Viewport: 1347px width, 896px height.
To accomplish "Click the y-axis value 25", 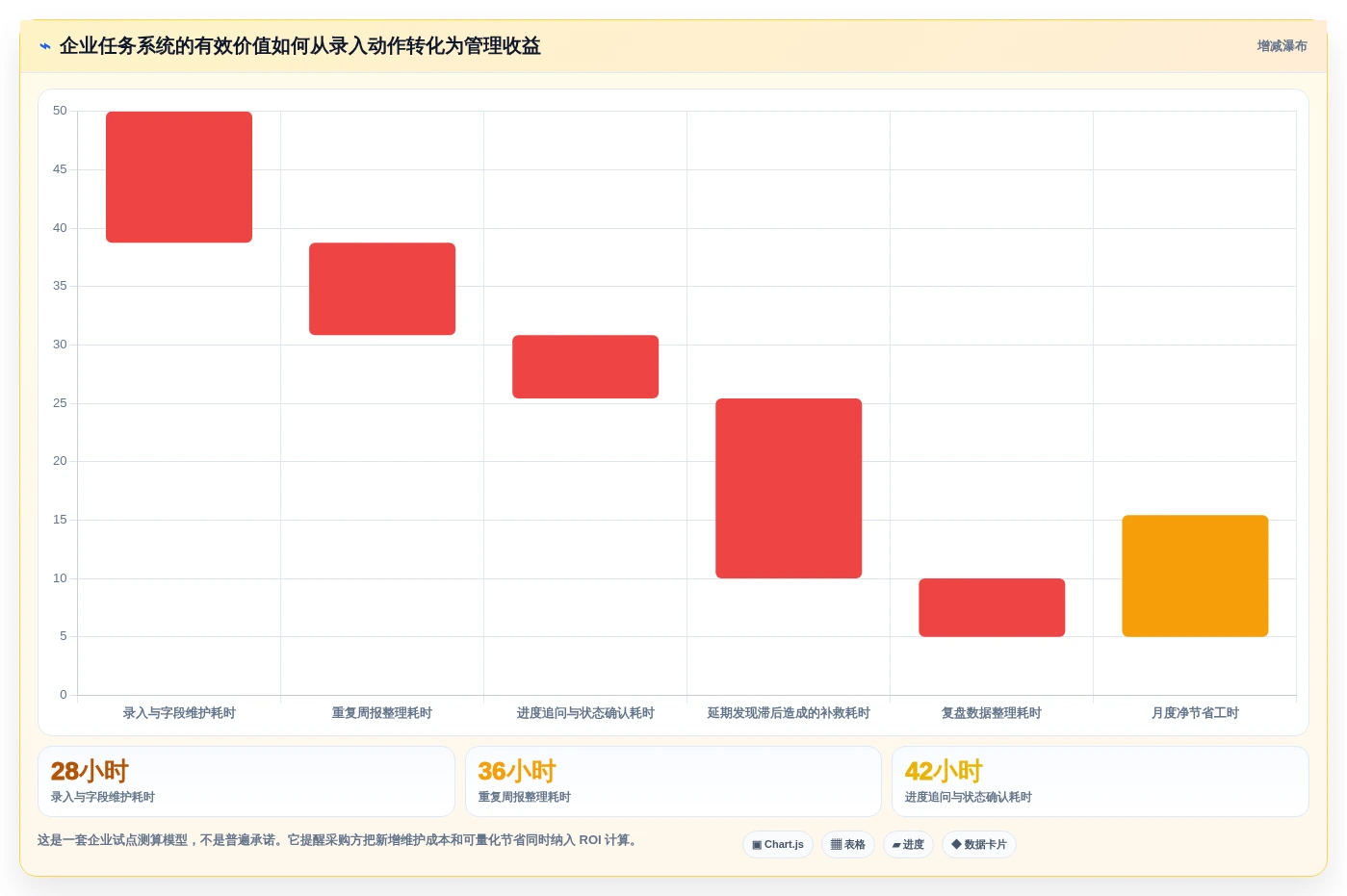I will pos(60,403).
